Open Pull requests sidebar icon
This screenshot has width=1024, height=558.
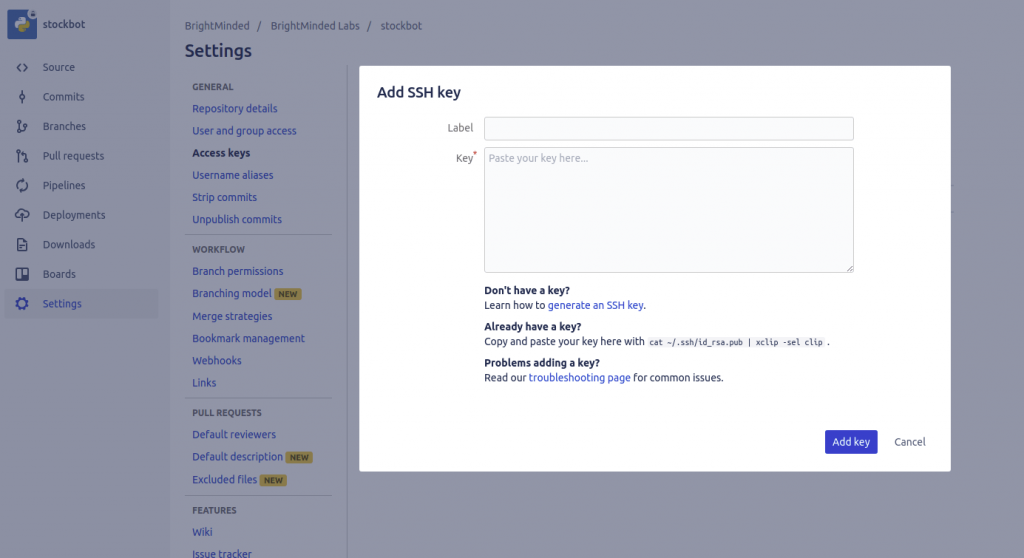pos(22,156)
